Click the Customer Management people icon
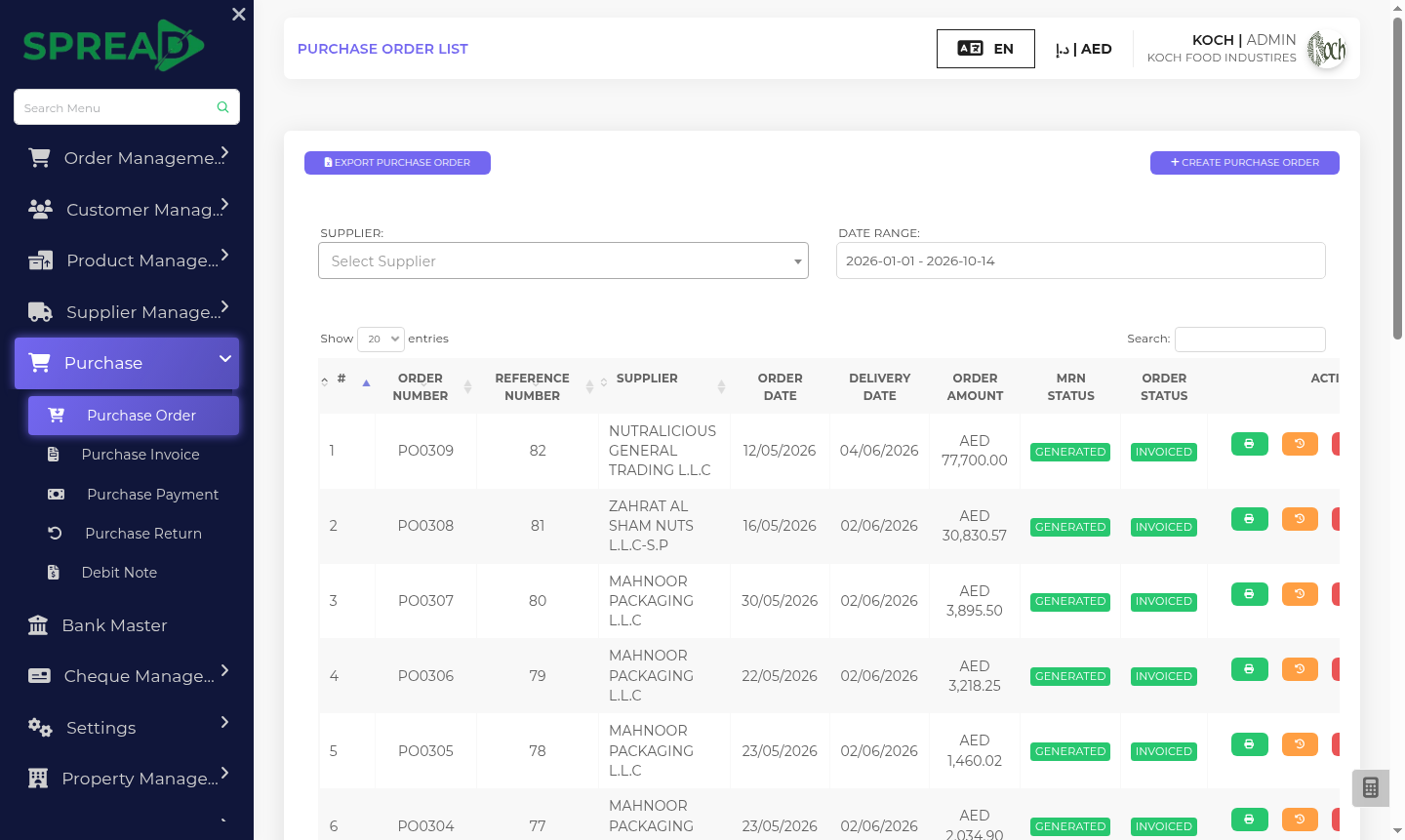1405x840 pixels. point(40,210)
